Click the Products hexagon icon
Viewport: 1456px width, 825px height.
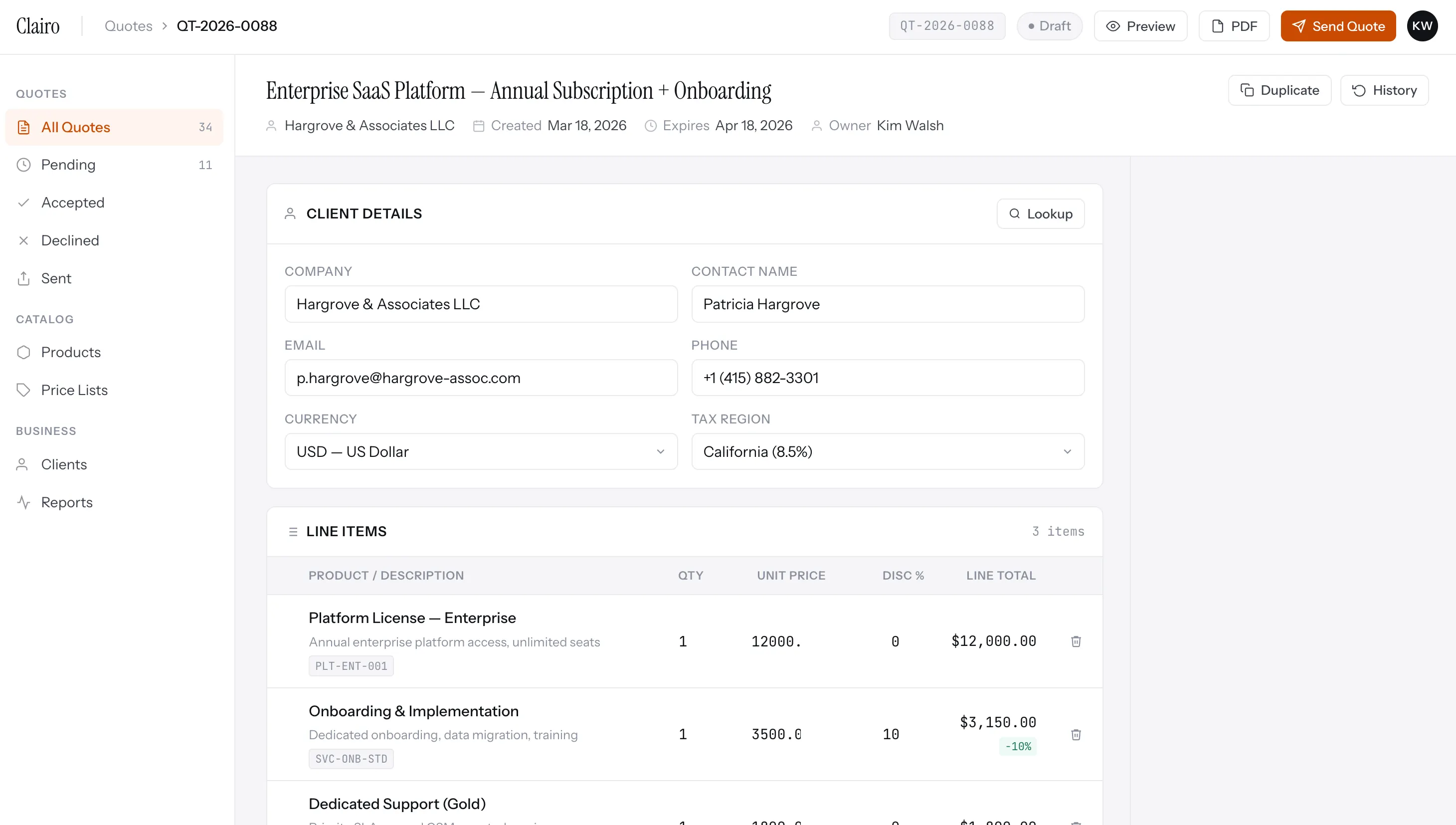23,353
